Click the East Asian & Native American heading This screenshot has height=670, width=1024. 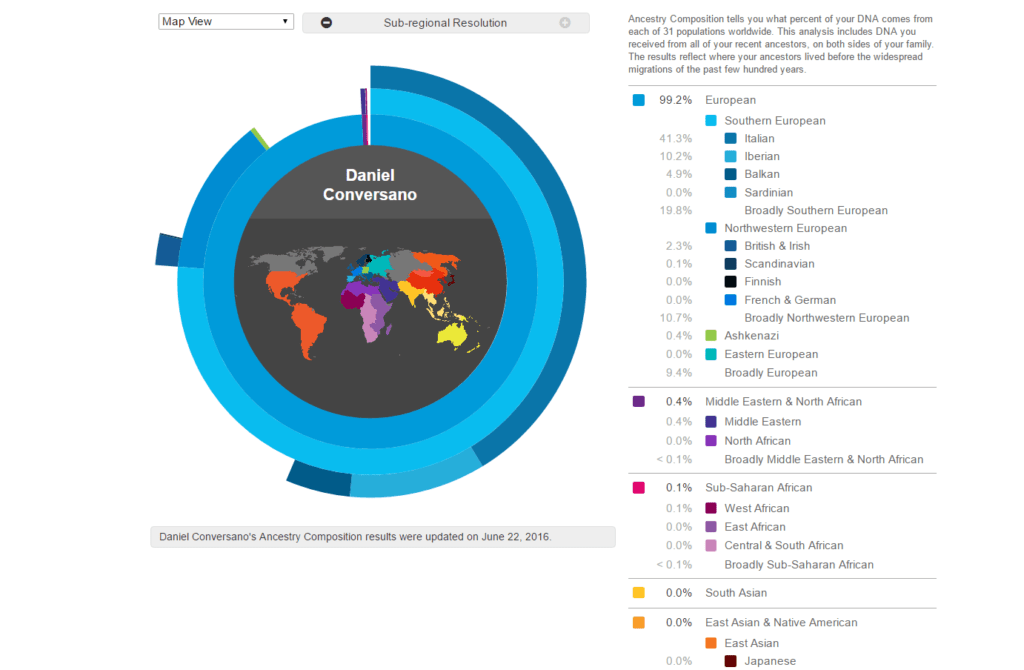pos(781,622)
